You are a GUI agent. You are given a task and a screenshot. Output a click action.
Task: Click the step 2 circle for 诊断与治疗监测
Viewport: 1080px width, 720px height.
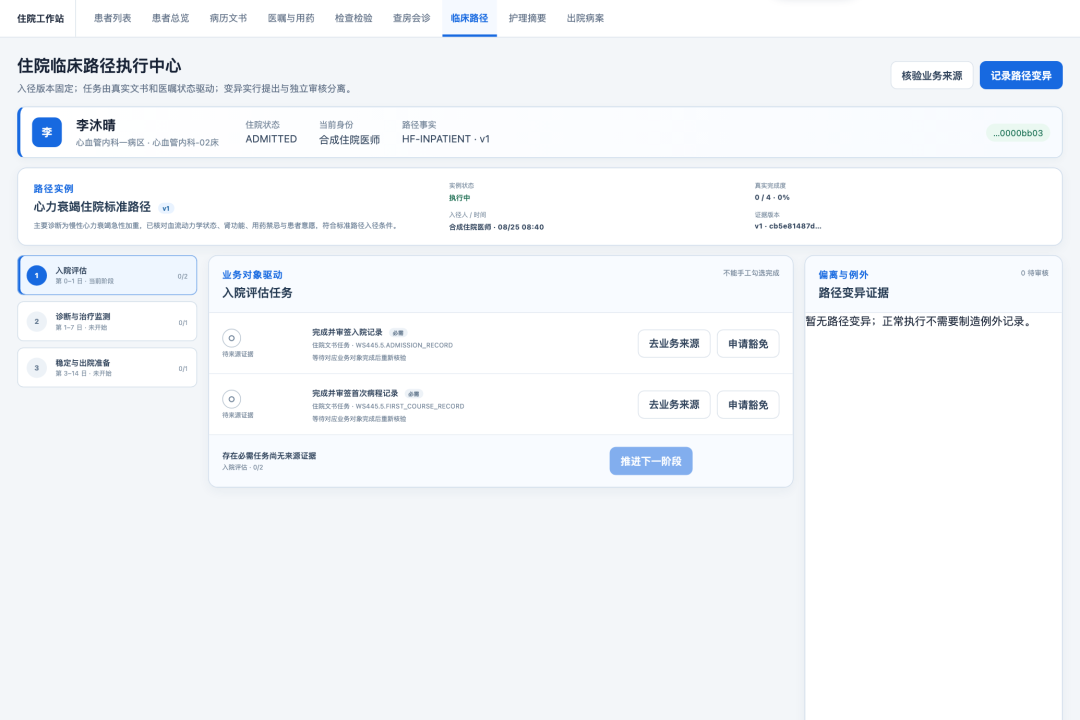[x=37, y=322]
